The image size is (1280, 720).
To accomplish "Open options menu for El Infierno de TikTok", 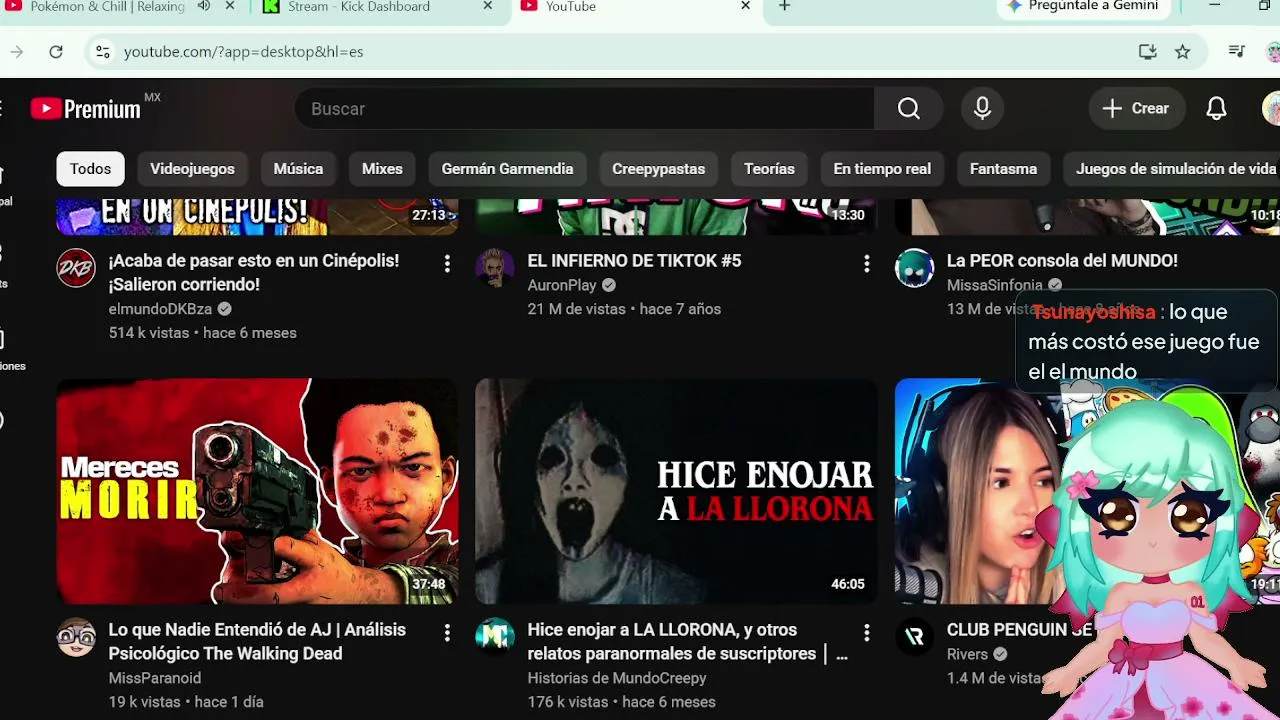I will coord(866,264).
